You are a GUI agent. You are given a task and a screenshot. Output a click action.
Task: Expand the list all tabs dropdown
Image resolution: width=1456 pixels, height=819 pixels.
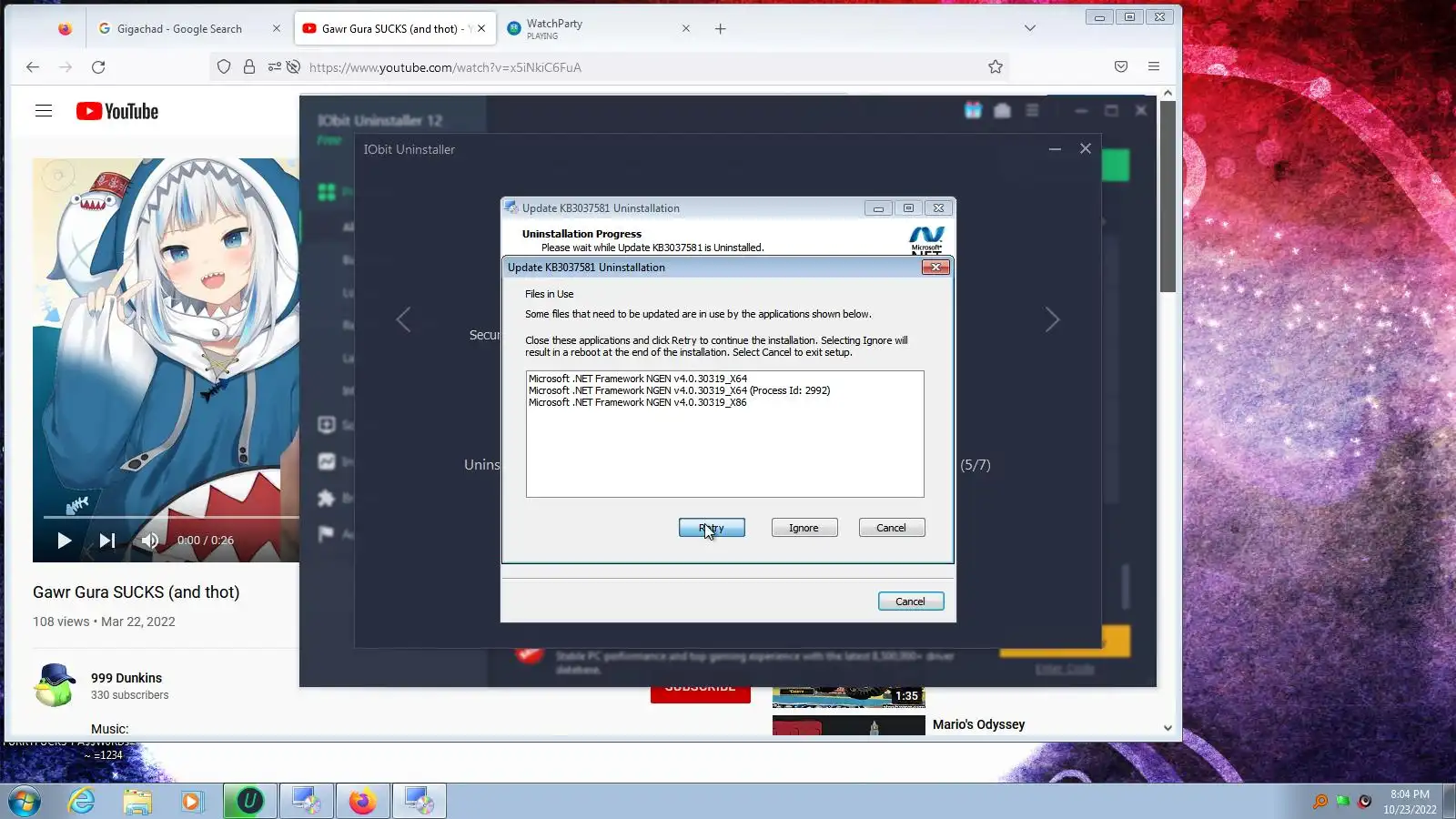[x=1030, y=28]
